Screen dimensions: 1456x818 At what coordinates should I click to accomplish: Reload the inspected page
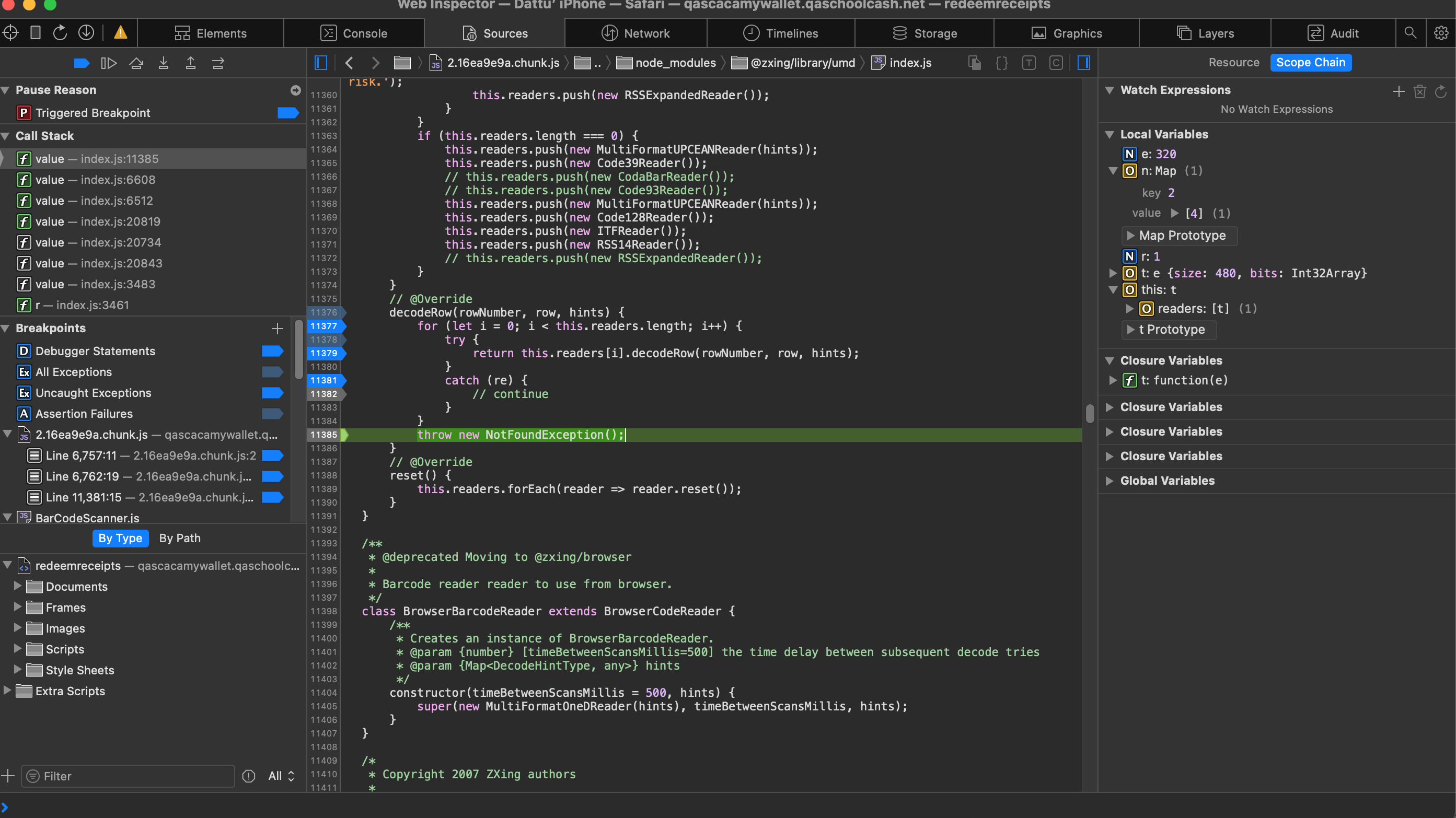tap(60, 33)
